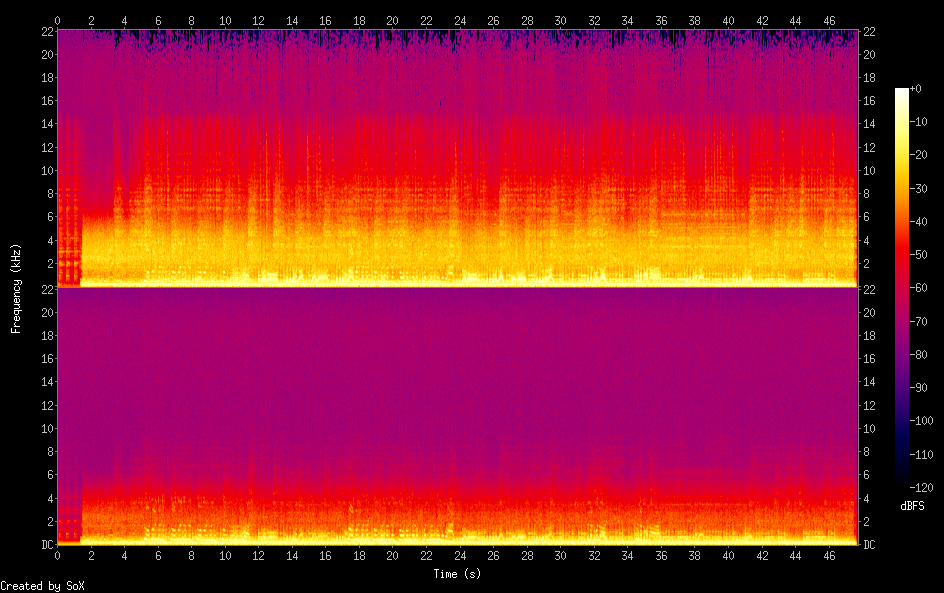
Task: Click the "-120" color scale label
Action: [x=921, y=488]
